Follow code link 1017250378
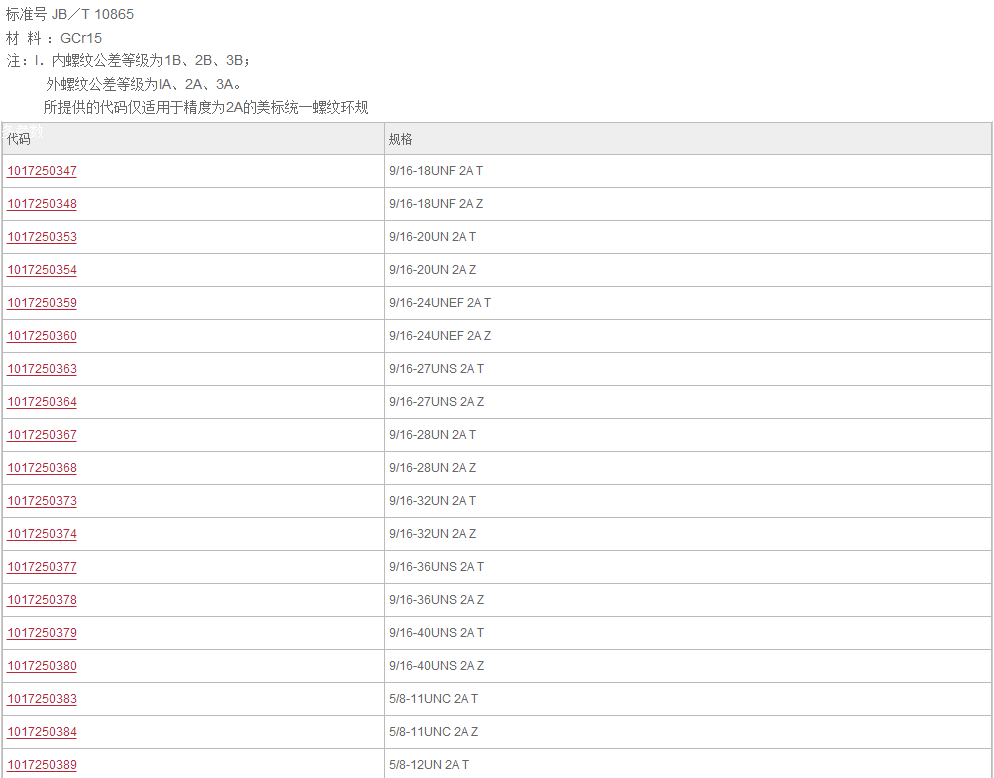 pos(42,600)
